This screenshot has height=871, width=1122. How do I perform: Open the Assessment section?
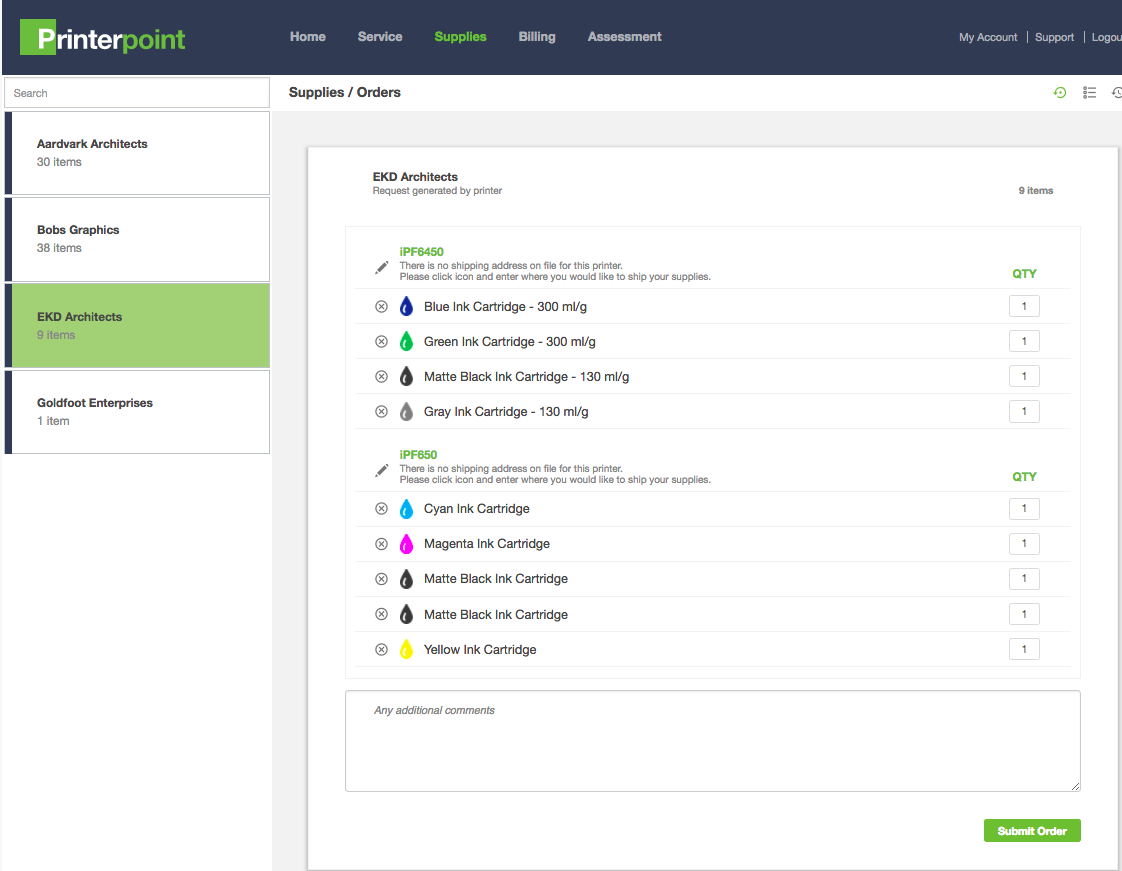[x=624, y=37]
